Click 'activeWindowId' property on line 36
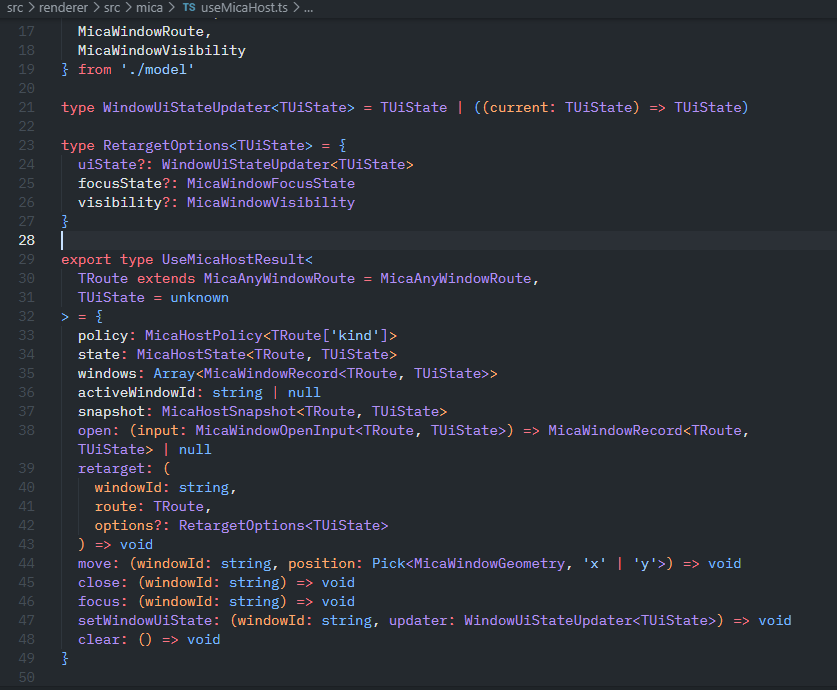This screenshot has height=690, width=837. click(x=137, y=392)
